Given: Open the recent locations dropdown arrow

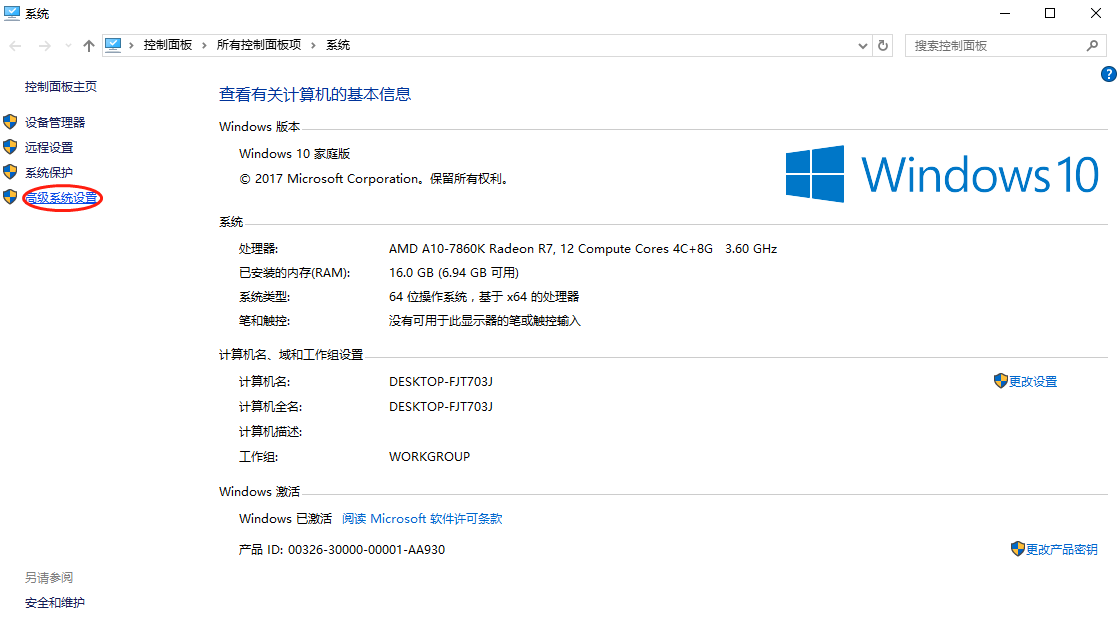Looking at the screenshot, I should (68, 46).
